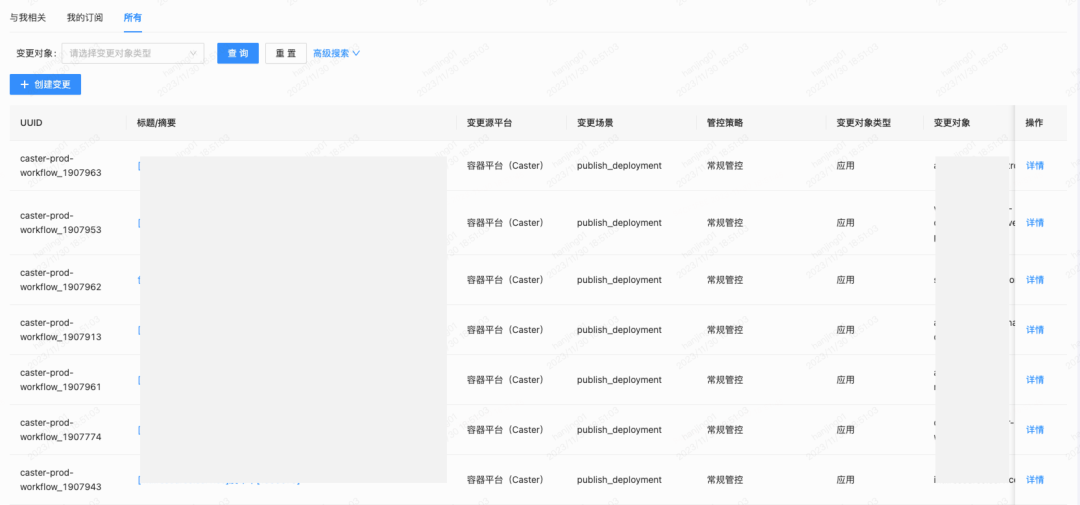The height and width of the screenshot is (505, 1080).
Task: Click publish_deployment in row 1907953
Action: pos(619,223)
